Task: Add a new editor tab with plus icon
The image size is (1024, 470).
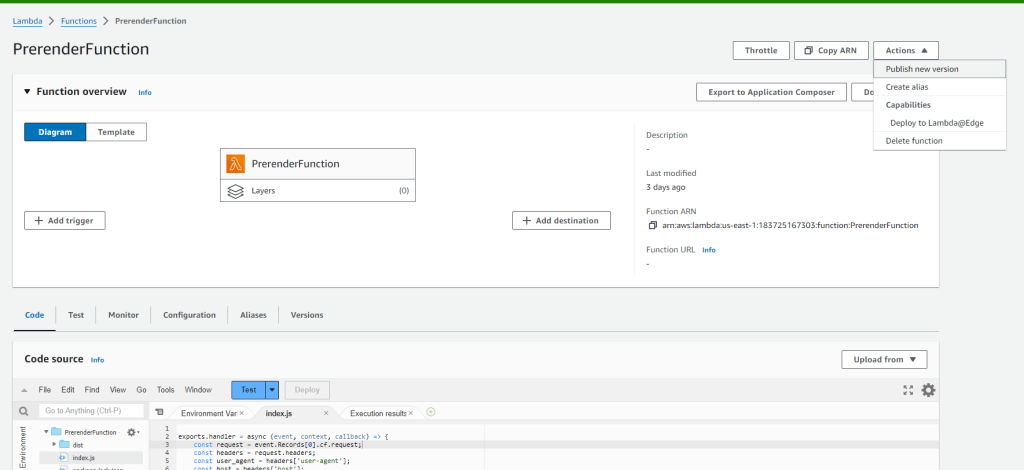Action: coord(431,412)
